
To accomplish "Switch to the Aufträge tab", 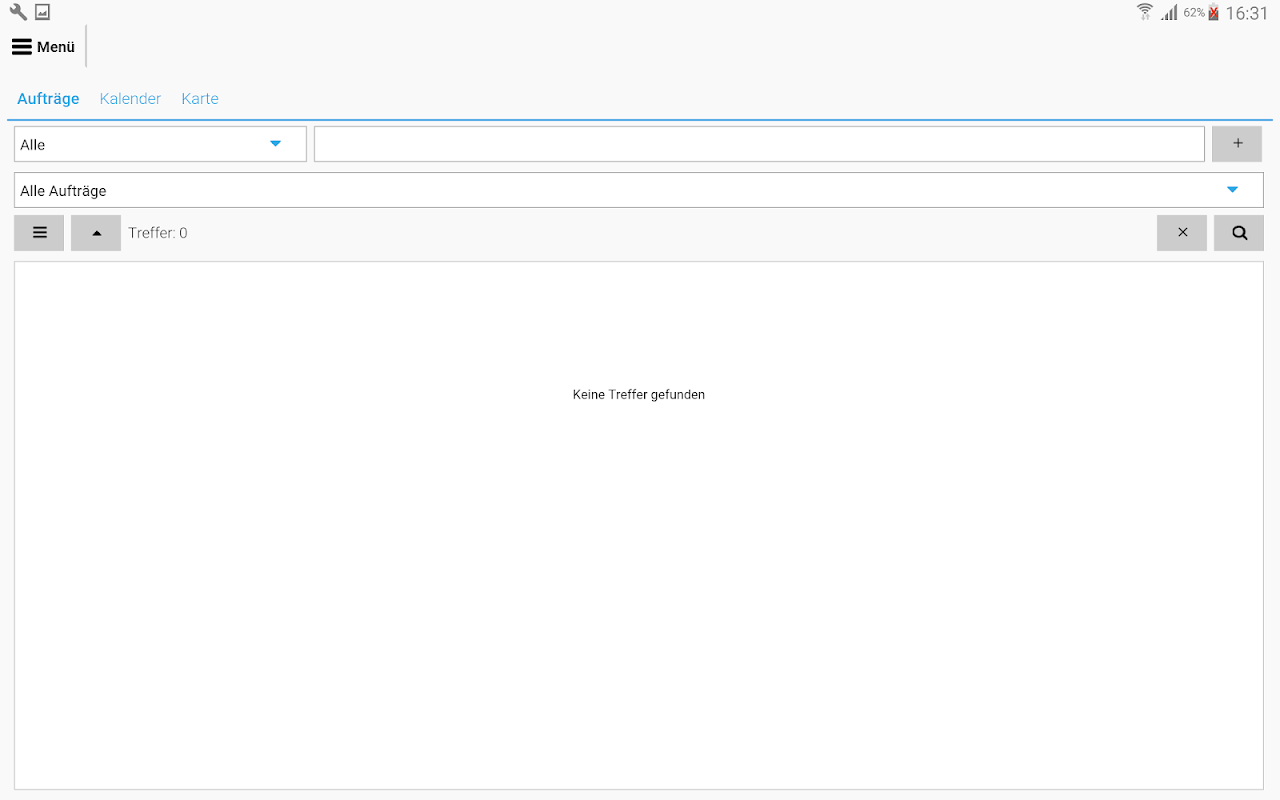I will pos(48,99).
